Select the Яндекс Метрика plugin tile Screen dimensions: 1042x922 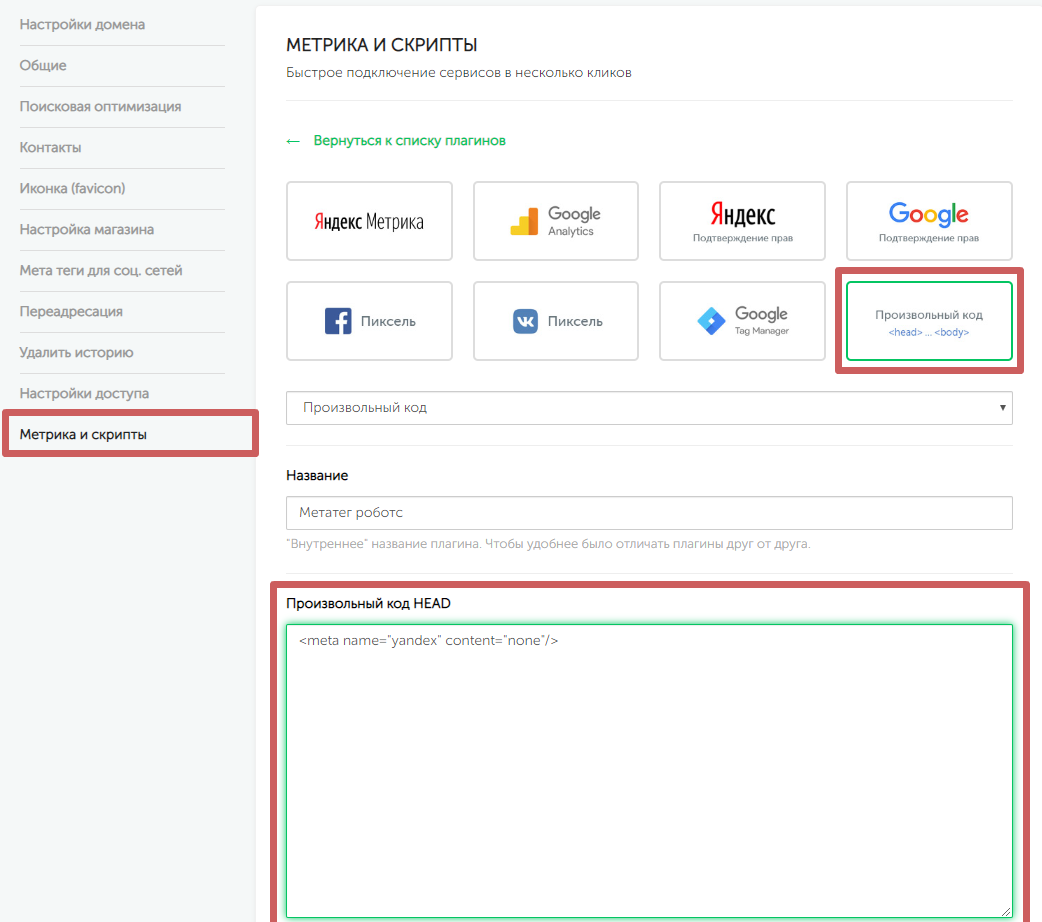[x=369, y=221]
